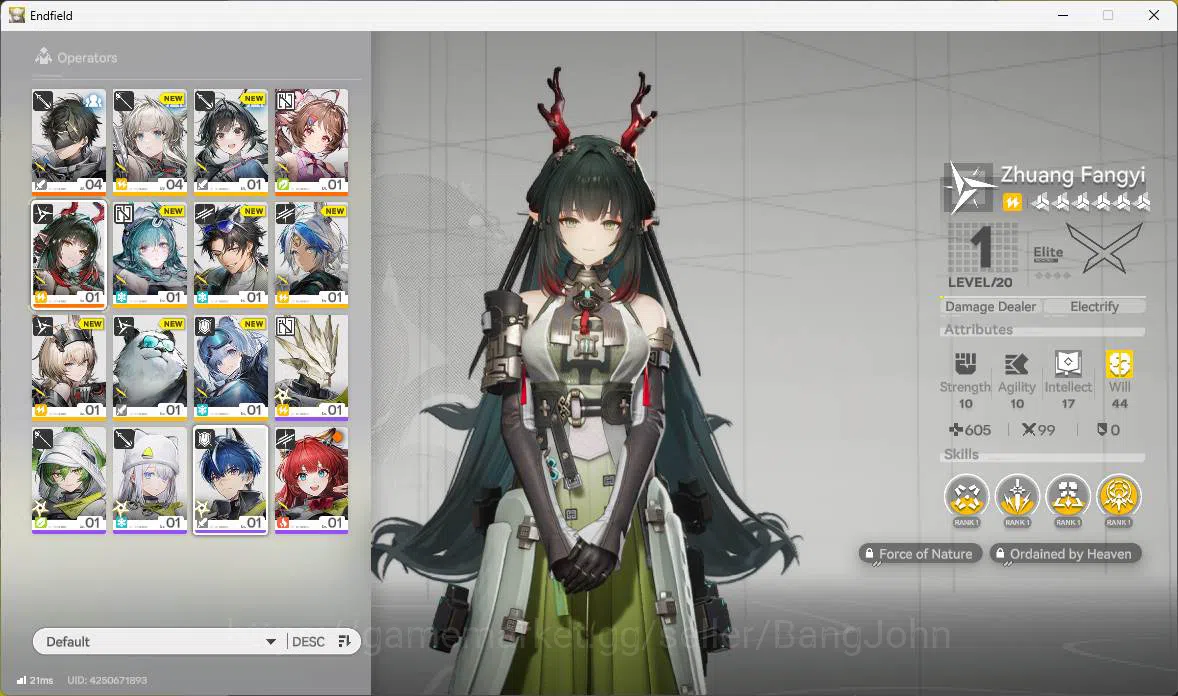The image size is (1178, 696).
Task: Click the Strength fist icon
Action: pos(965,365)
